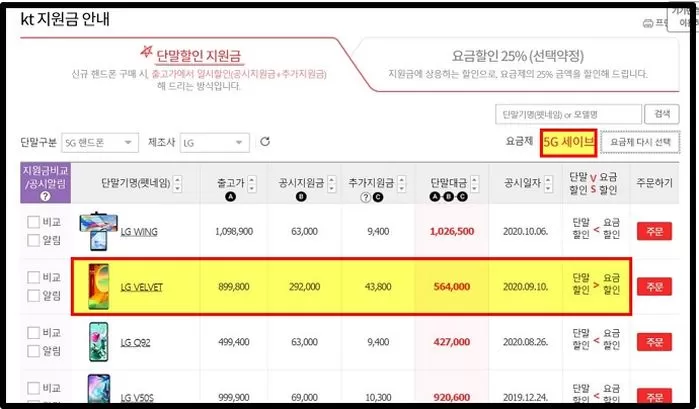Image resolution: width=699 pixels, height=409 pixels.
Task: Open the LG V50S device link
Action: click(x=137, y=397)
